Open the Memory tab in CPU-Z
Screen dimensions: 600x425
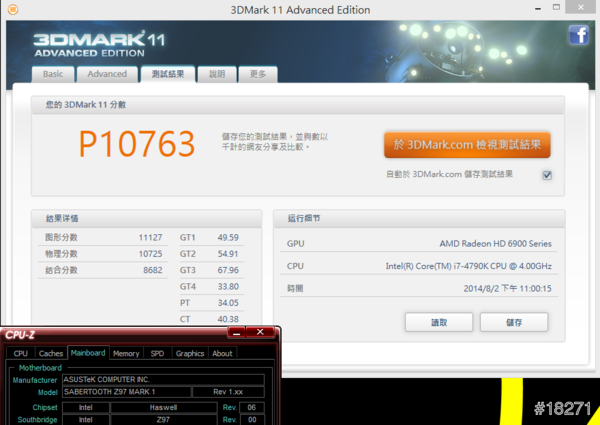(126, 353)
